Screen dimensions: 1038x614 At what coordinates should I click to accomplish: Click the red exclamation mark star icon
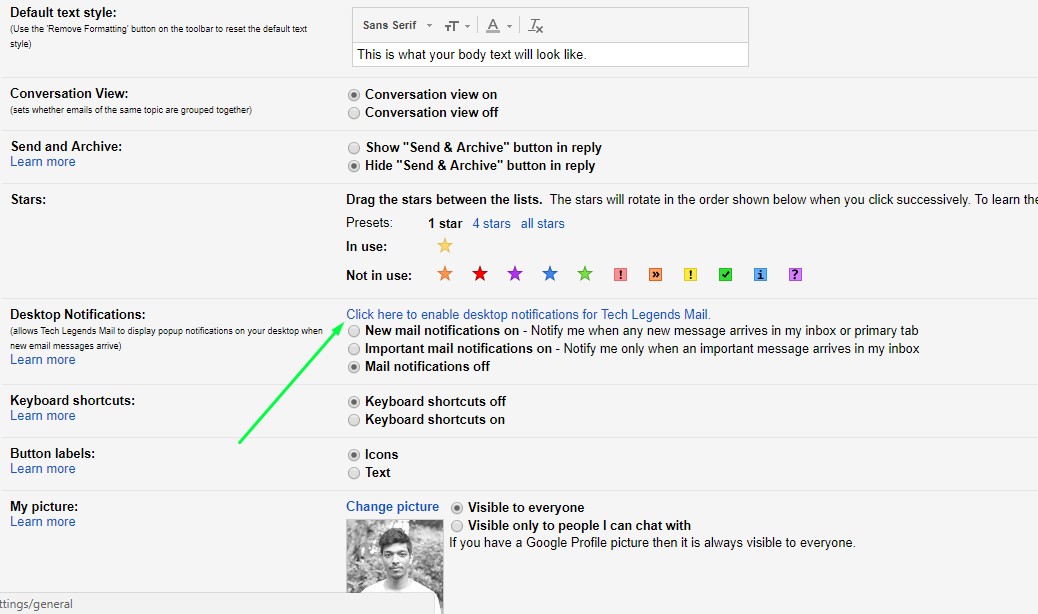pyautogui.click(x=620, y=273)
